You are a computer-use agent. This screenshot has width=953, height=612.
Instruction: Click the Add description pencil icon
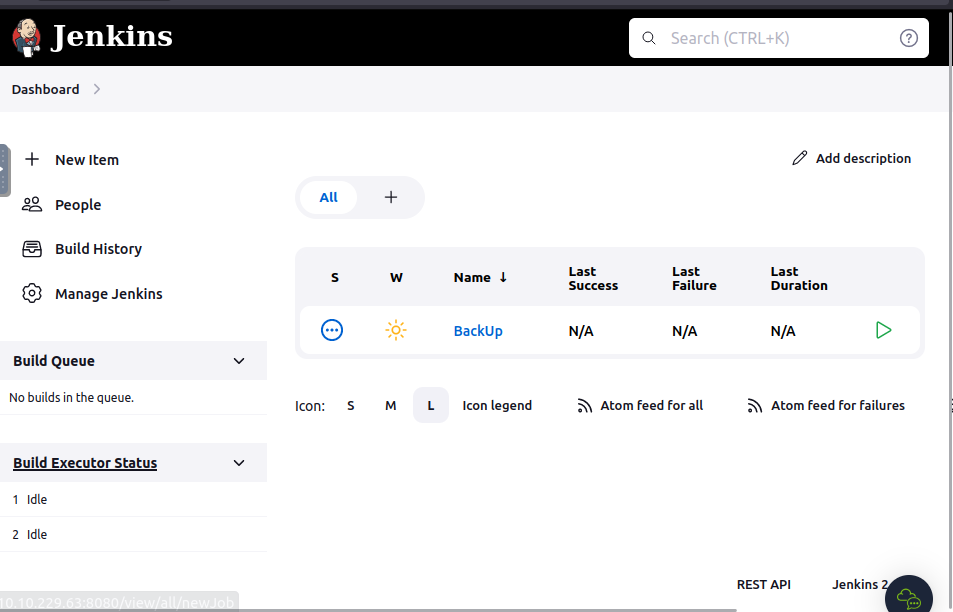pyautogui.click(x=800, y=158)
